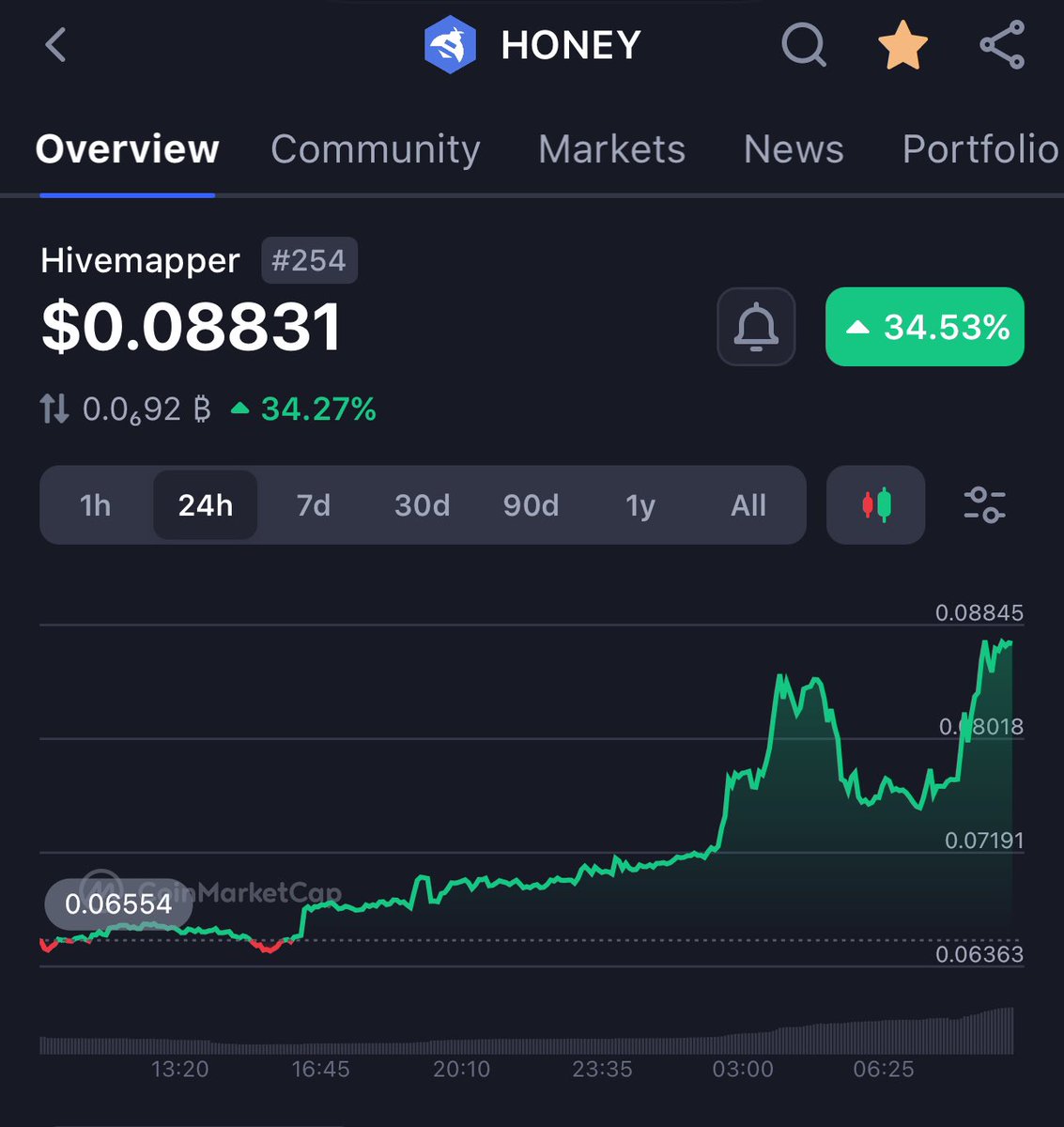Open search for another cryptocurrency
The image size is (1064, 1127).
pos(803,44)
